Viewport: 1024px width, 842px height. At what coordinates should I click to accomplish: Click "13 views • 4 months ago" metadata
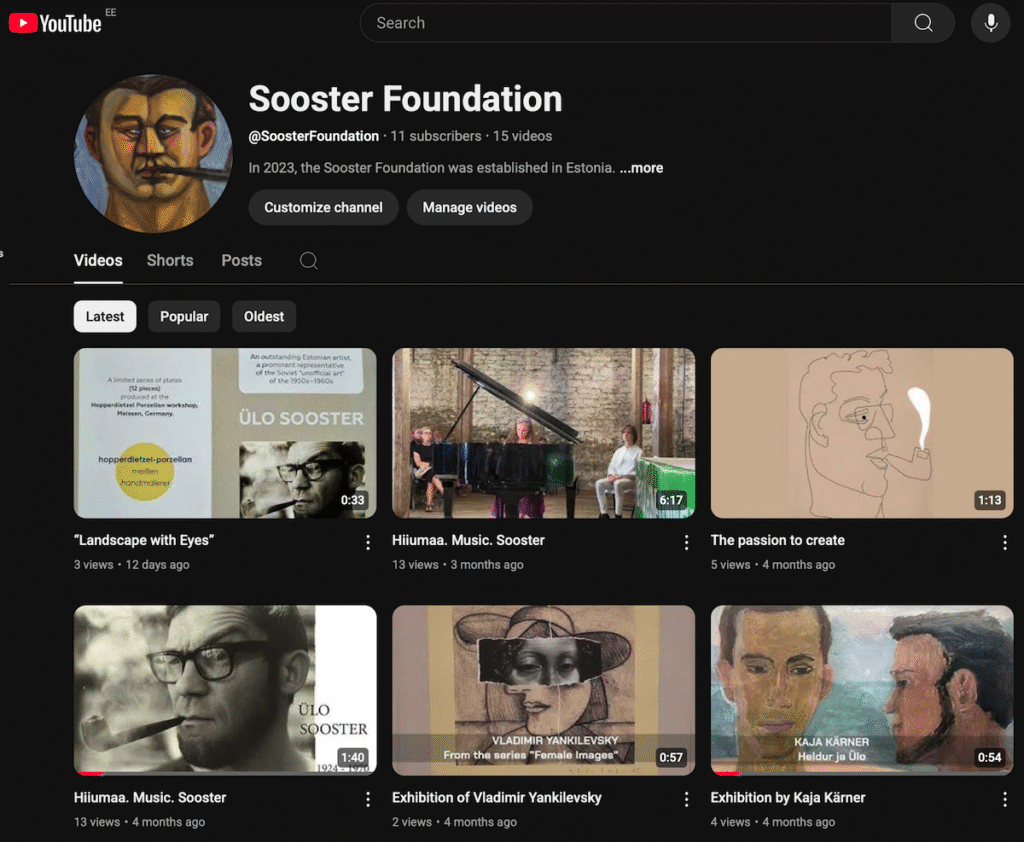click(x=139, y=822)
